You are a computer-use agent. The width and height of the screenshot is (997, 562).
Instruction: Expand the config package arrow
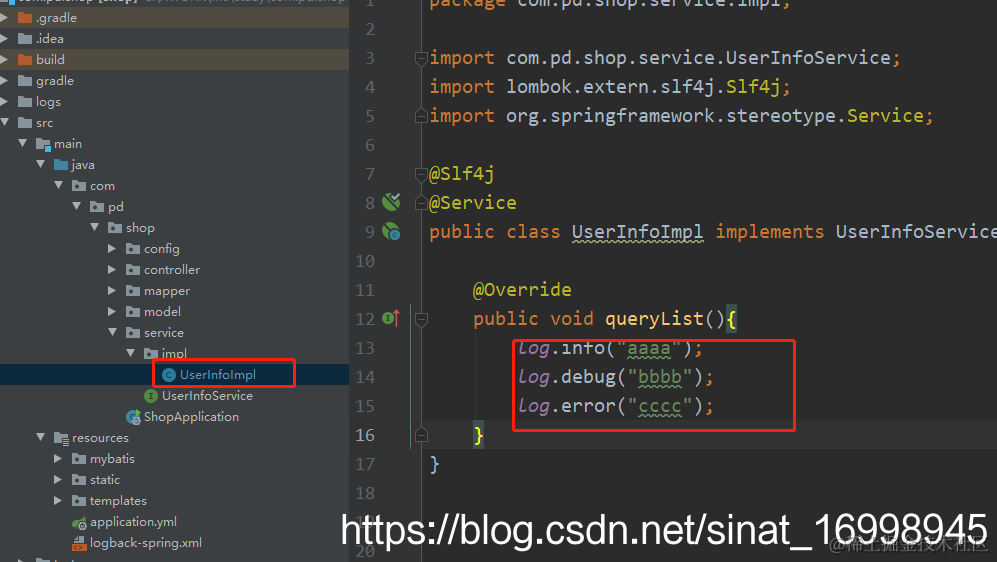point(112,249)
